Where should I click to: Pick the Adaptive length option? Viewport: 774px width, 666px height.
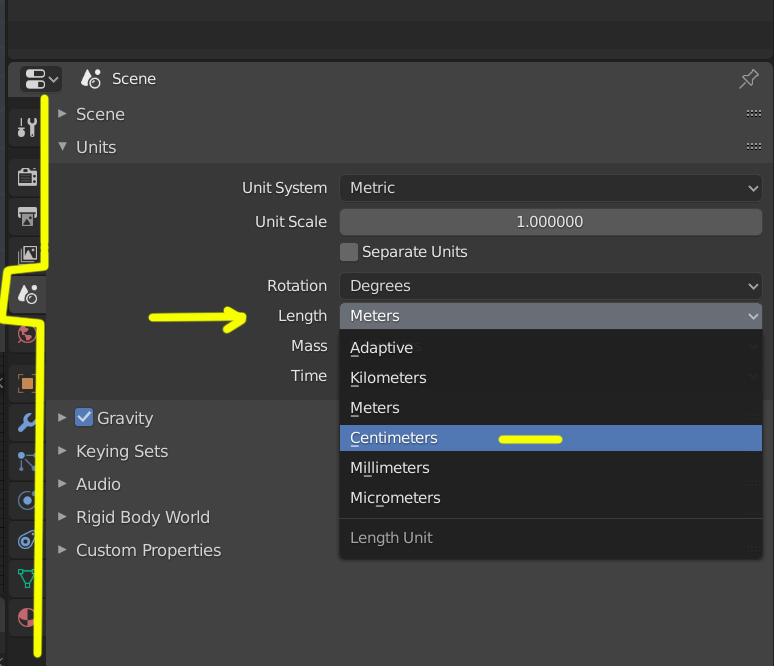(x=382, y=348)
